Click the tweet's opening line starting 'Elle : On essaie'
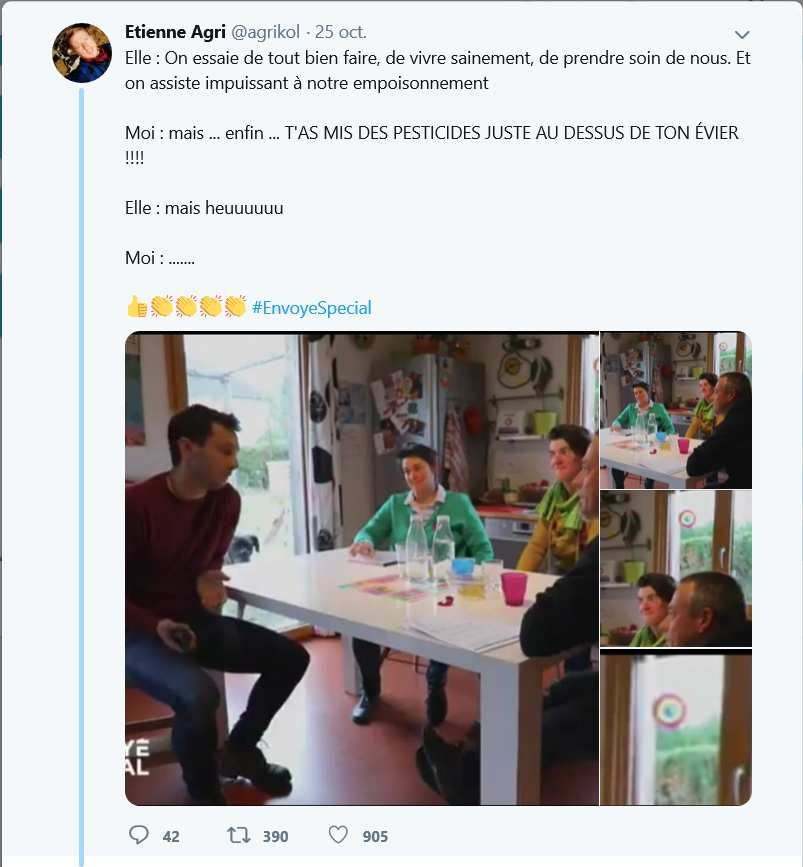Viewport: 803px width, 867px height. coord(437,58)
